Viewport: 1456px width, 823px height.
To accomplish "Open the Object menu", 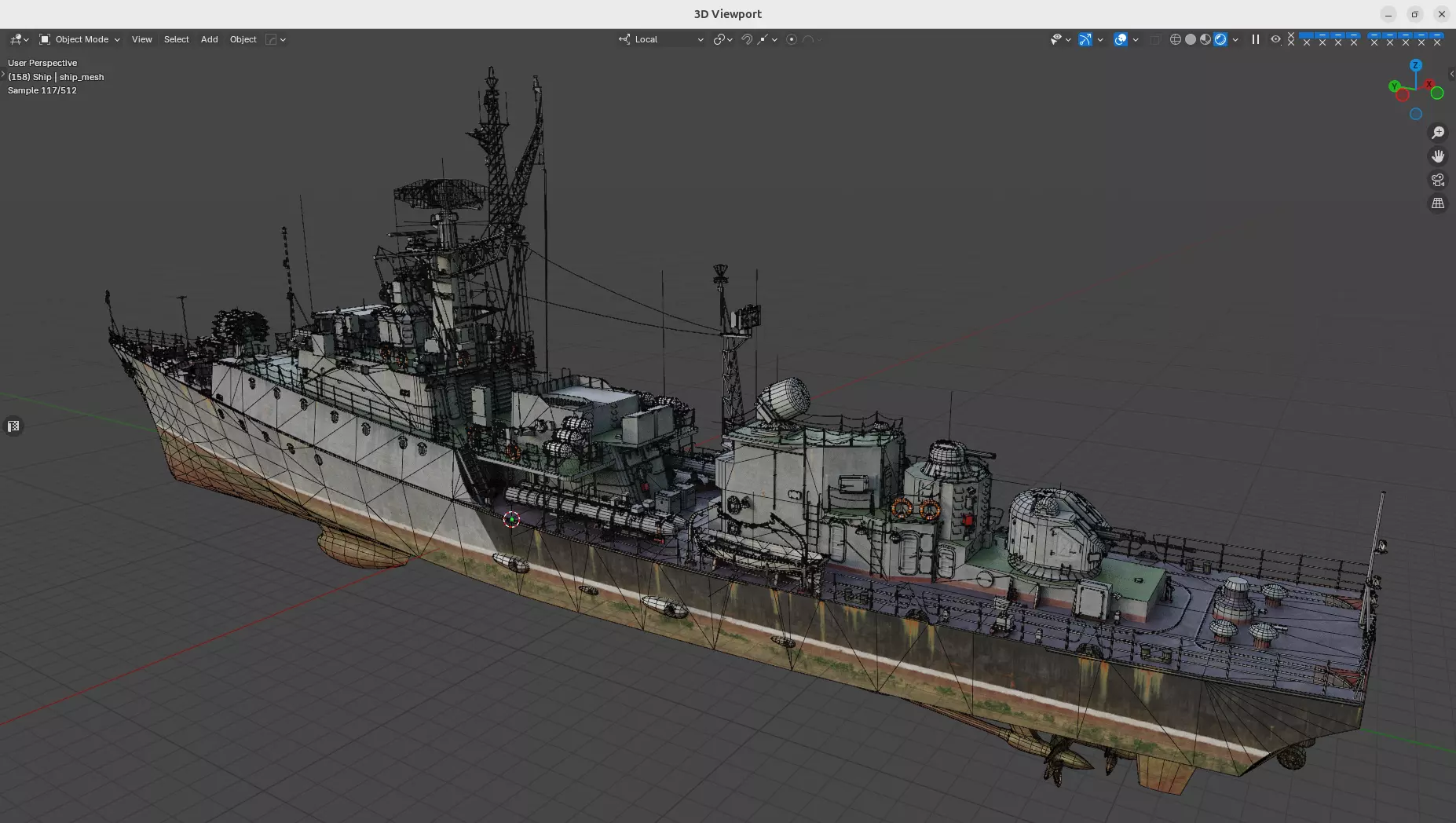I will coord(243,39).
